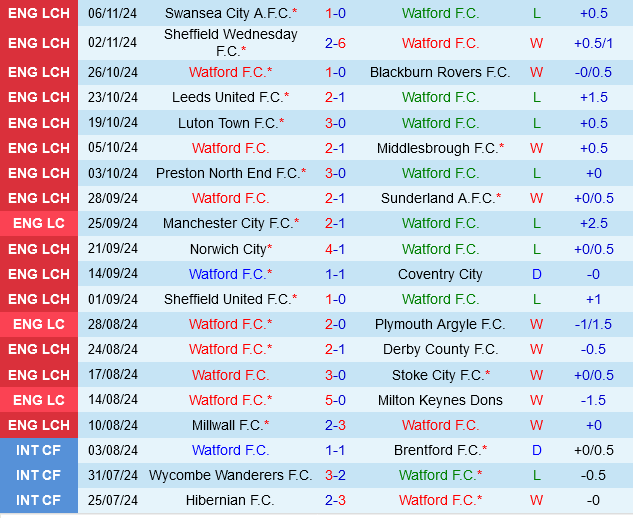The image size is (633, 518).
Task: Open the Preston North End F.C. link
Action: click(x=228, y=173)
